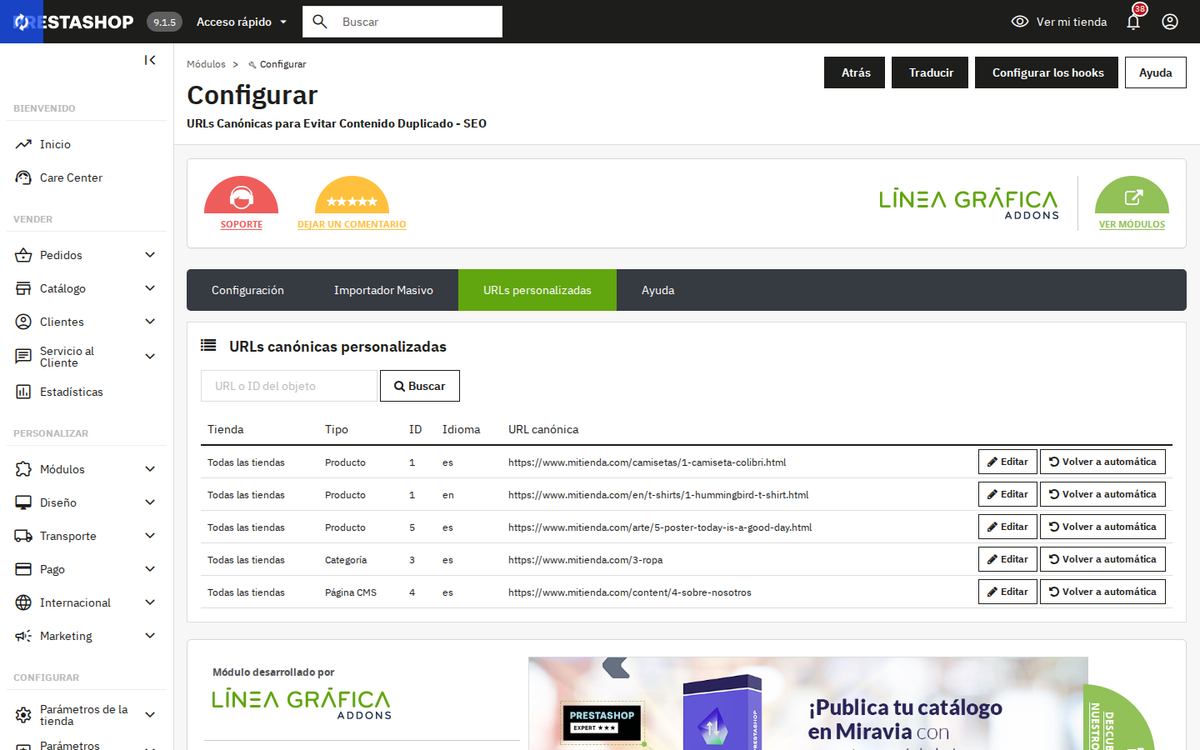Click the Estadísticas chart icon
The image size is (1200, 750).
click(x=23, y=392)
